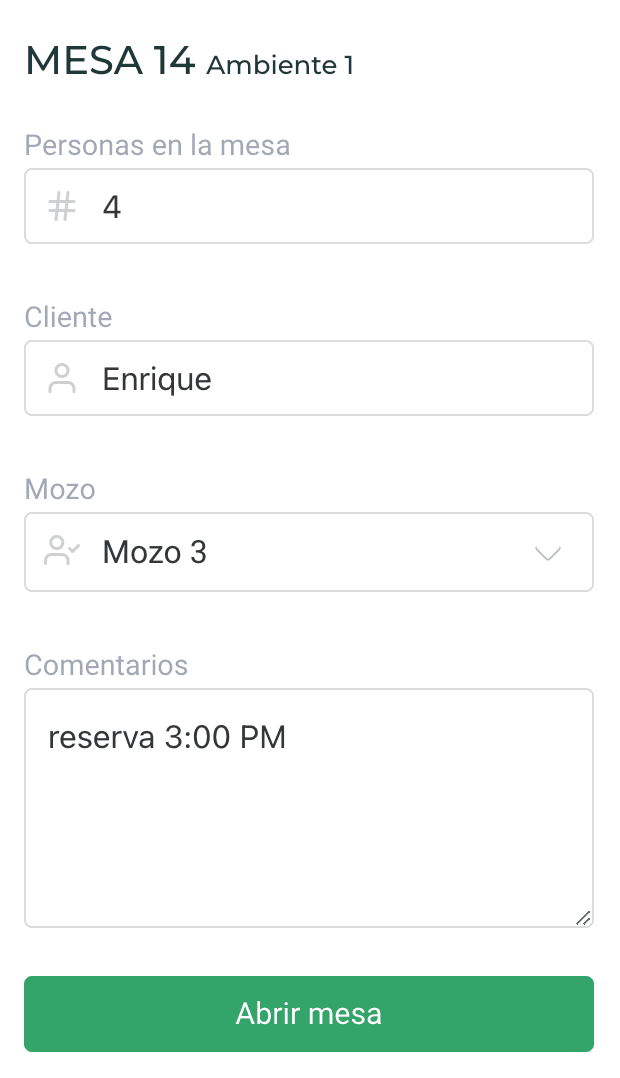Click the name Enrique in the client field
620x1078 pixels.
pyautogui.click(x=157, y=380)
